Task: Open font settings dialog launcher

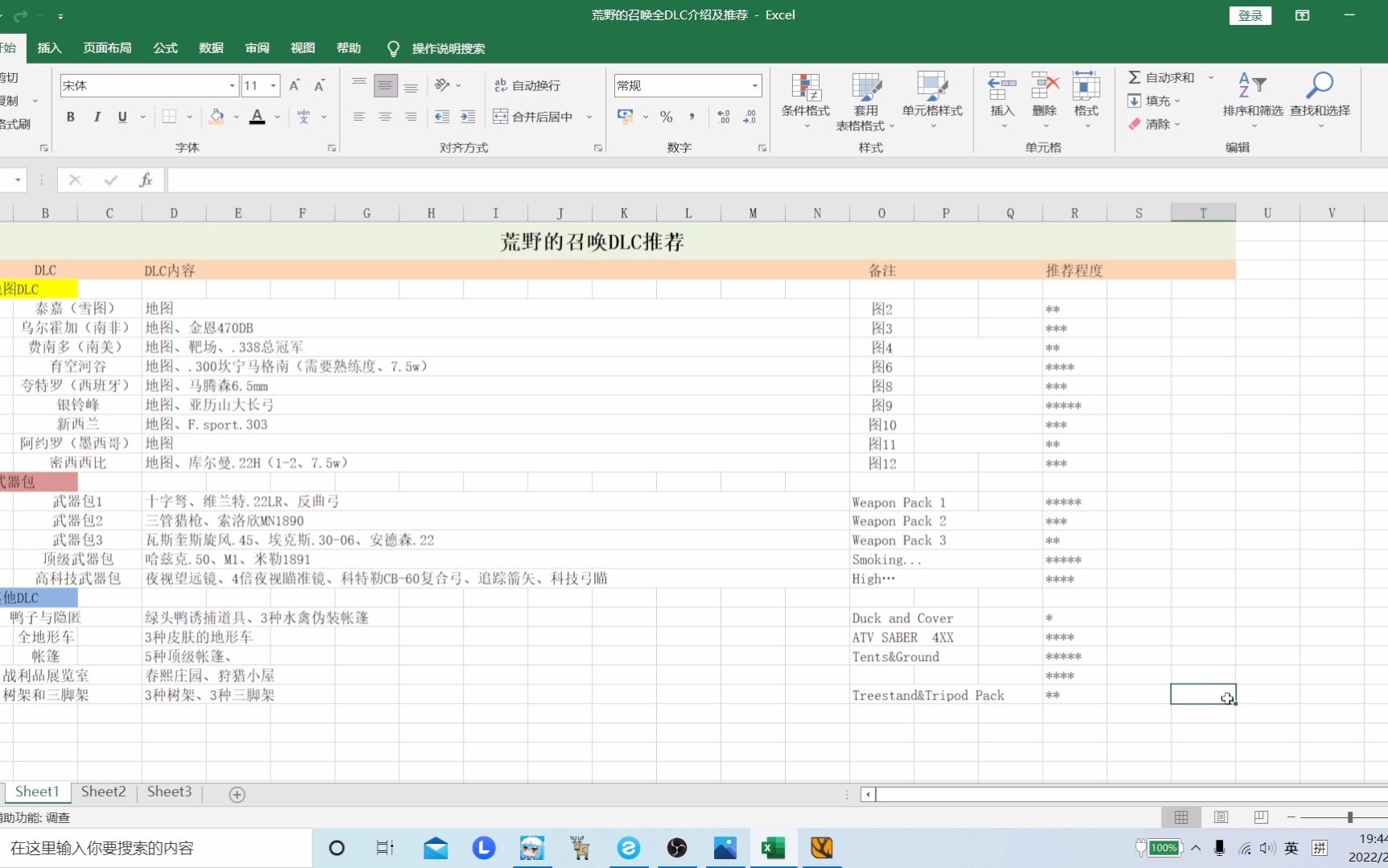Action: pyautogui.click(x=332, y=148)
